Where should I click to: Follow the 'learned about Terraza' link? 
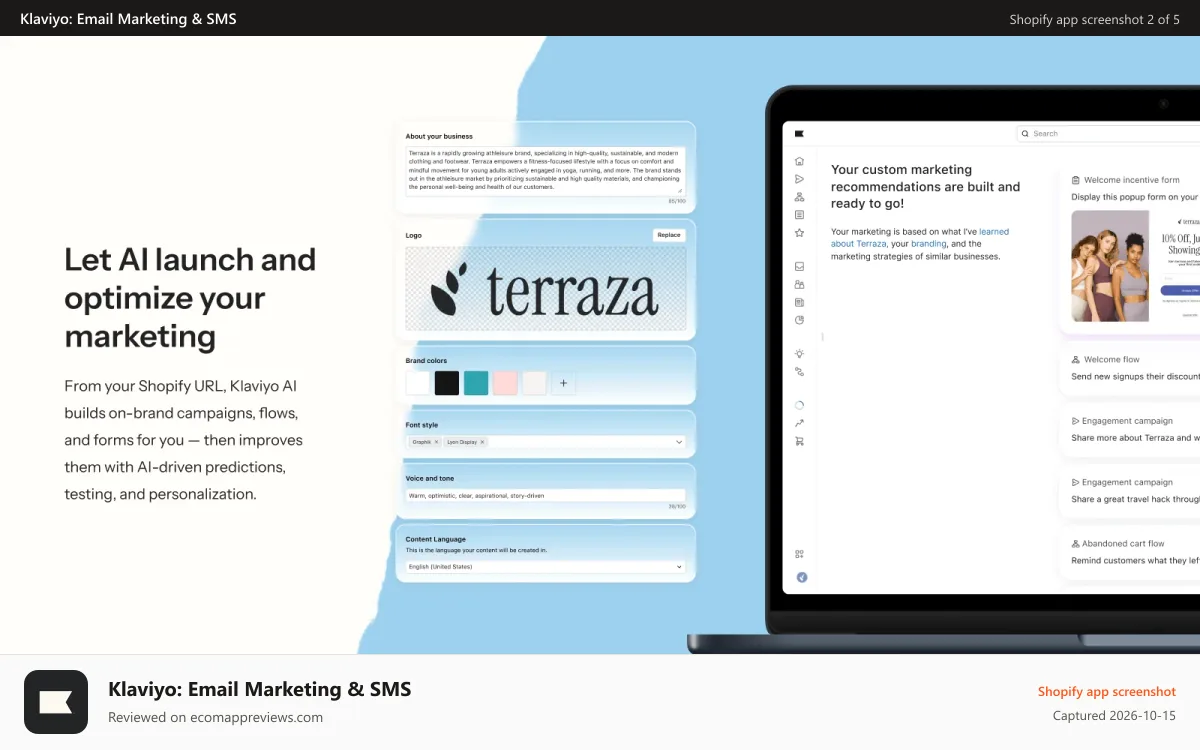click(x=919, y=238)
